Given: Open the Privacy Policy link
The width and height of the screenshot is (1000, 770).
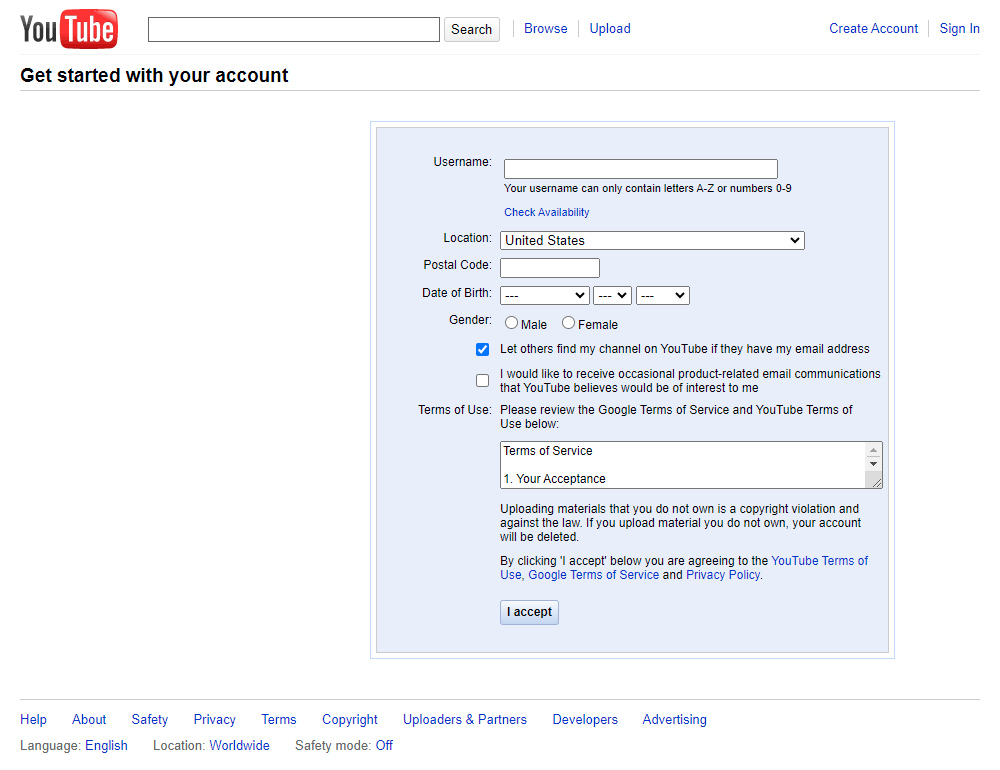Looking at the screenshot, I should [723, 575].
